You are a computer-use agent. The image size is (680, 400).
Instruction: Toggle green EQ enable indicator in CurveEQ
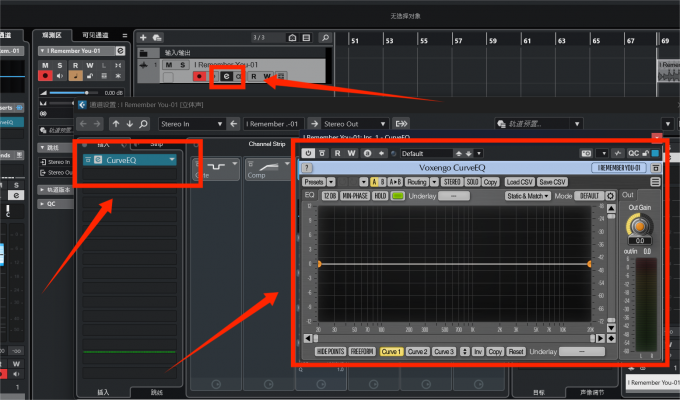397,196
